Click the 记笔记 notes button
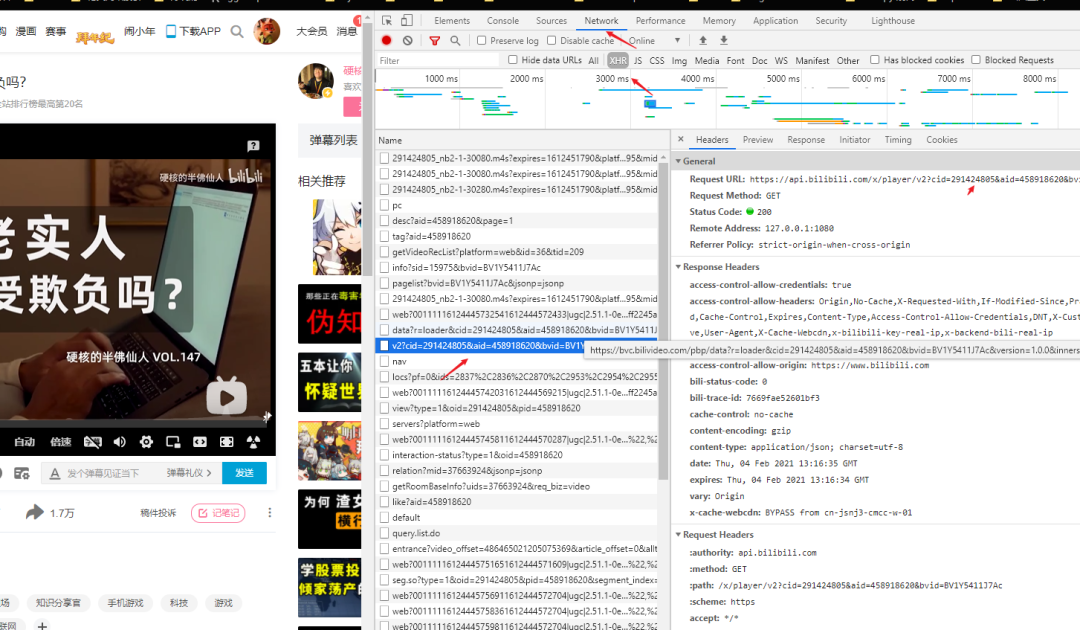Image resolution: width=1080 pixels, height=630 pixels. pos(218,513)
